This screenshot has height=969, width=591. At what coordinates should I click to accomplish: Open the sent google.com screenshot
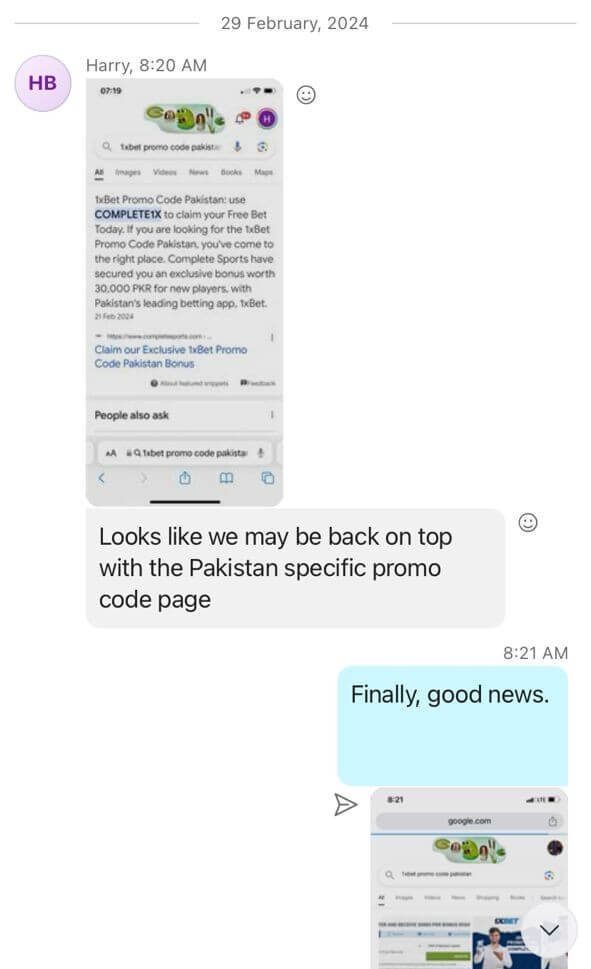click(469, 878)
